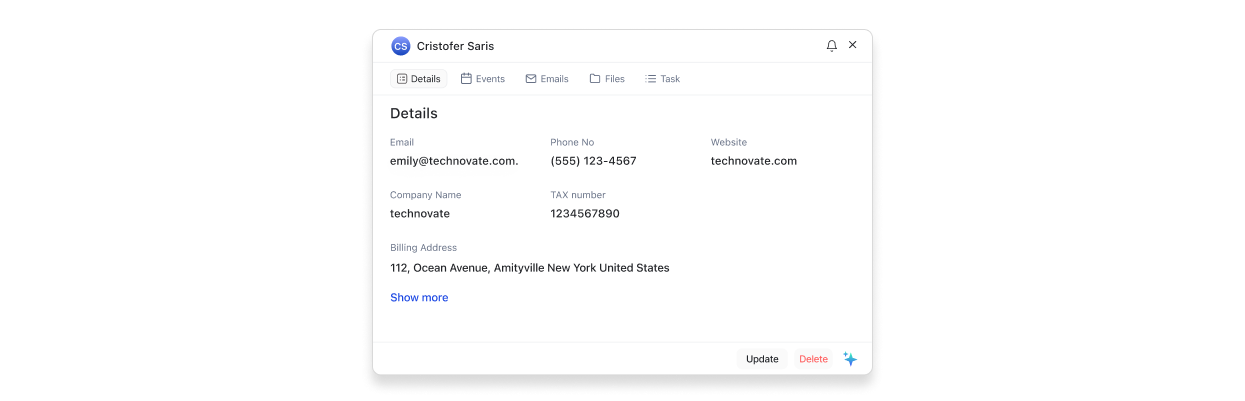The height and width of the screenshot is (401, 1245).
Task: Click the CS avatar badge
Action: (x=401, y=46)
